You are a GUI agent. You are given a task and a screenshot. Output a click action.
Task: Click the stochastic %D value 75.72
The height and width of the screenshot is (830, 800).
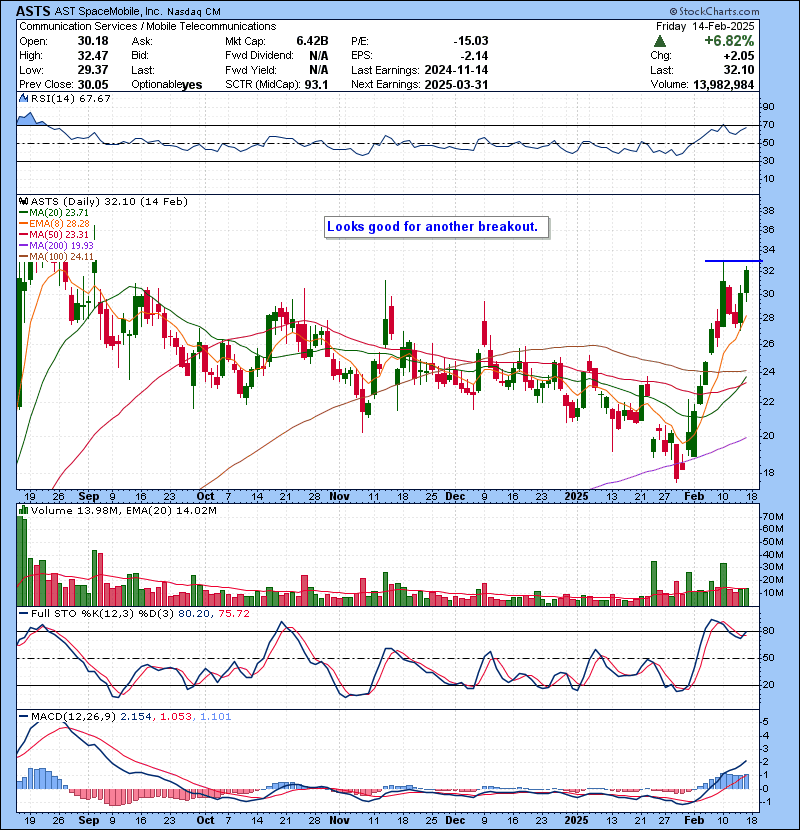point(233,614)
